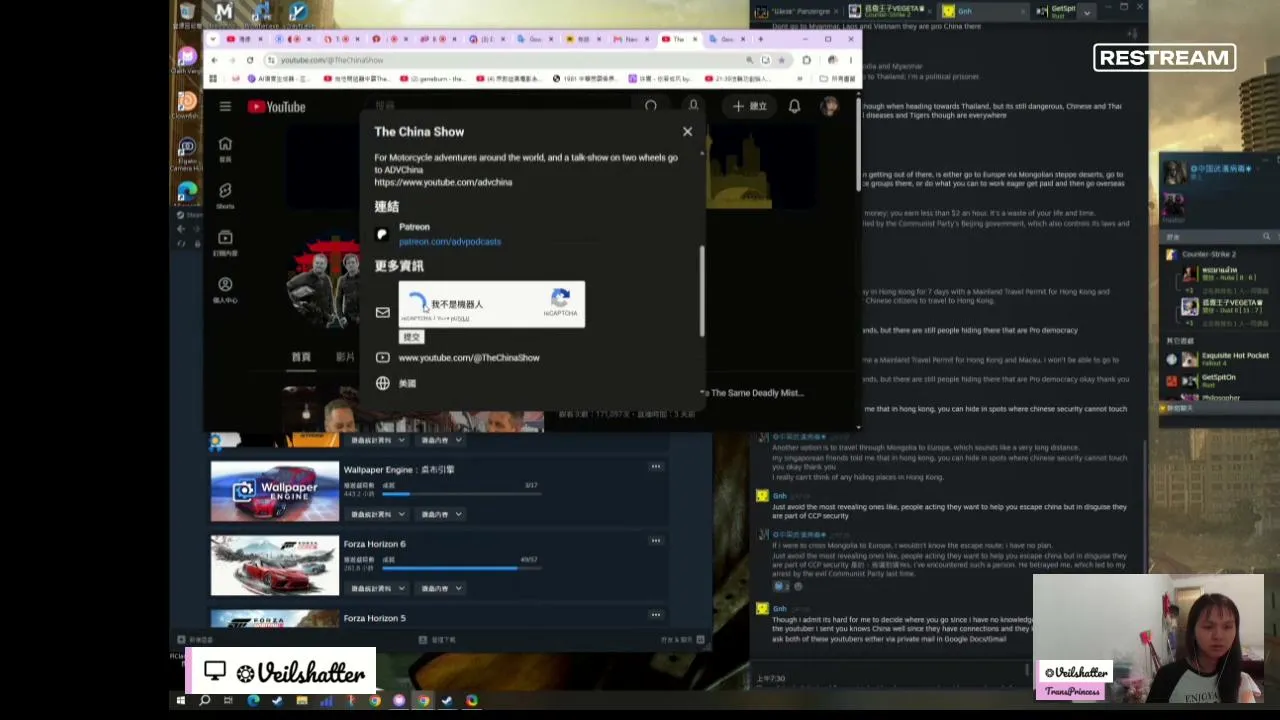Open the Wallpaper Engine game thumbnail in Steam
Image resolution: width=1280 pixels, height=720 pixels.
coord(275,491)
